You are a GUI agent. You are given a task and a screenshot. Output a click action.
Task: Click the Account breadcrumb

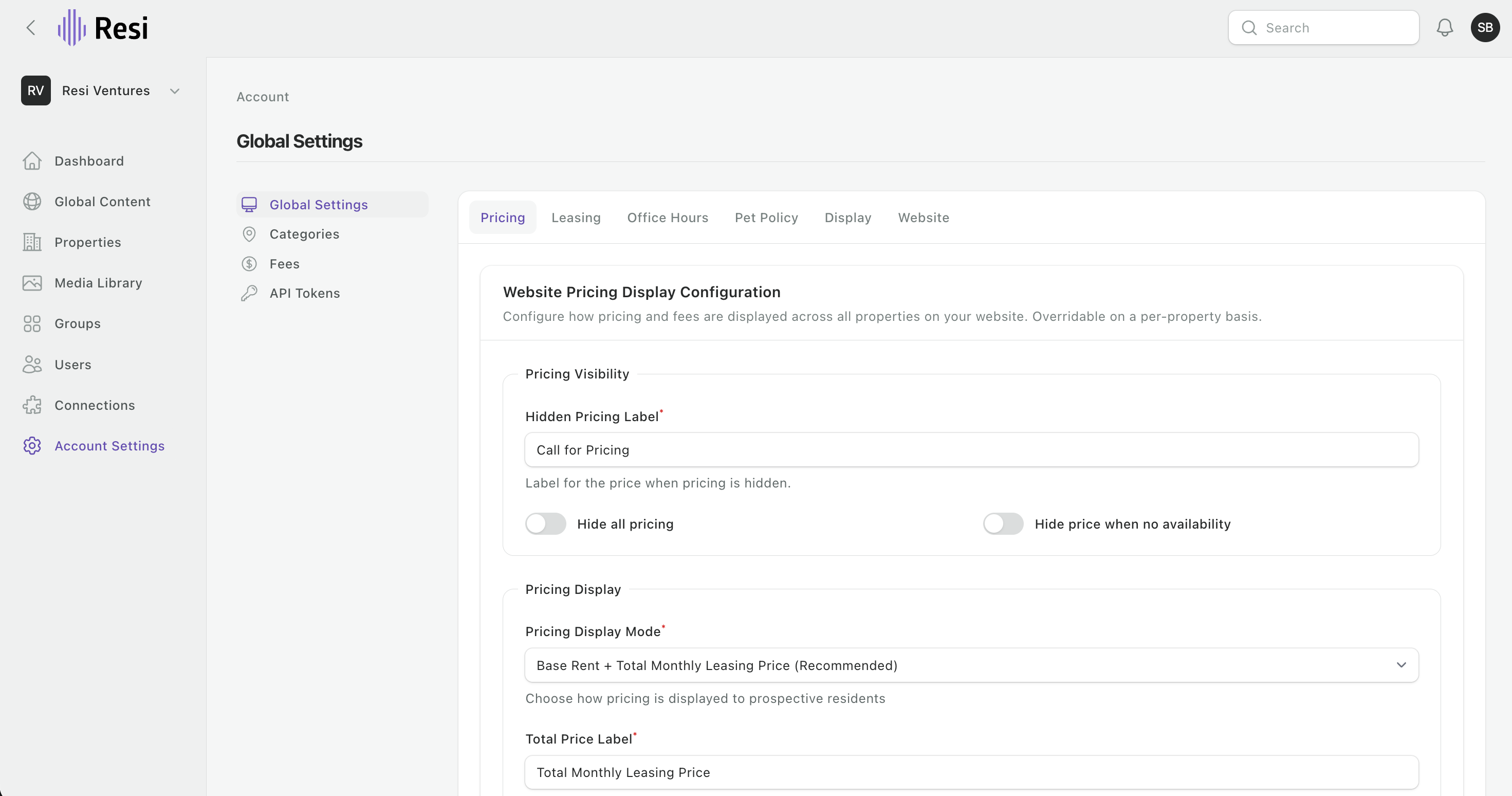coord(263,97)
